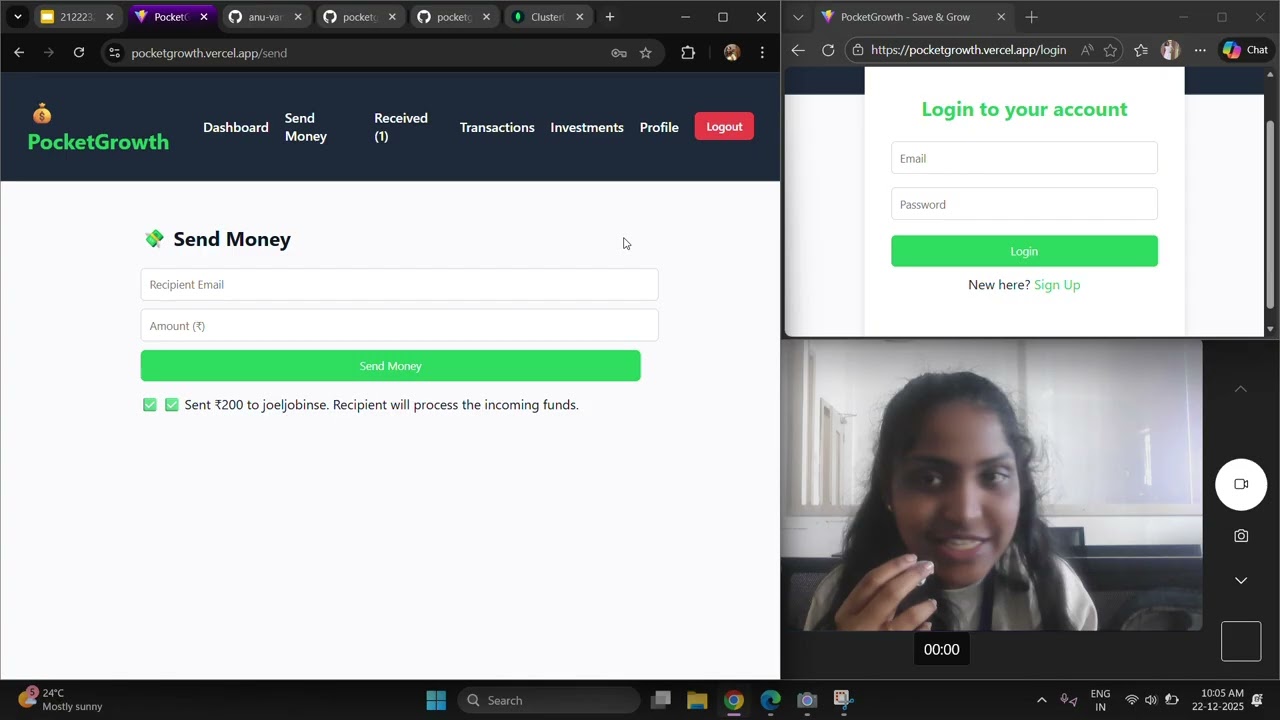The width and height of the screenshot is (1280, 720).
Task: Close the PocketGrowth tab in Edge
Action: (1001, 17)
